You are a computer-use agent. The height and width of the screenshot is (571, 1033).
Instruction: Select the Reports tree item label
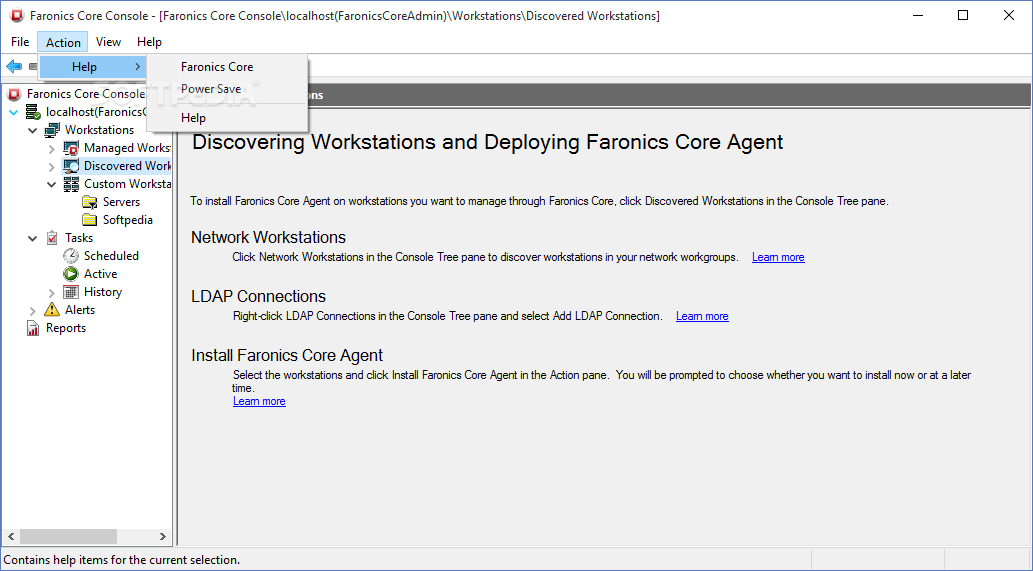[x=66, y=328]
